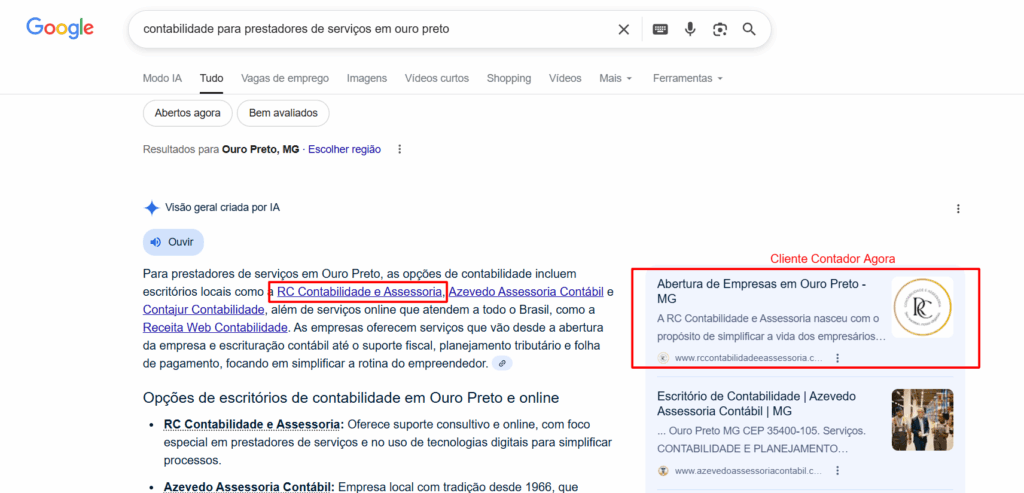
Task: Expand the Mais dropdown menu
Action: tap(615, 78)
